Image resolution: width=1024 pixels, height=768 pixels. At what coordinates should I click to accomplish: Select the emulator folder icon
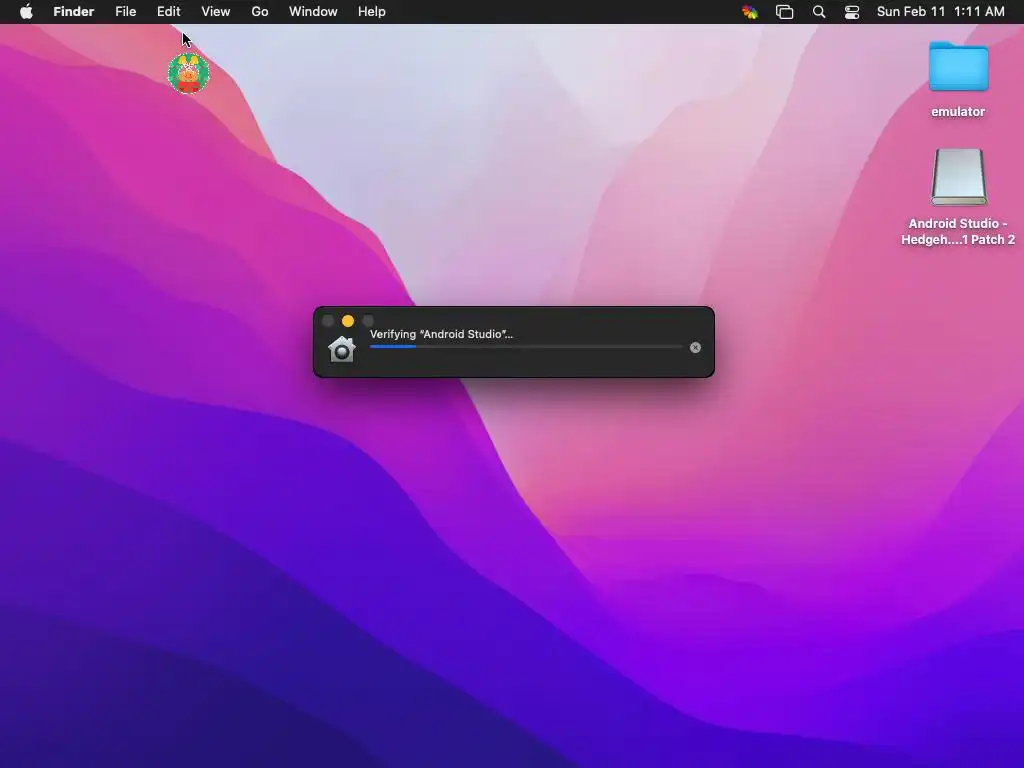[x=958, y=67]
